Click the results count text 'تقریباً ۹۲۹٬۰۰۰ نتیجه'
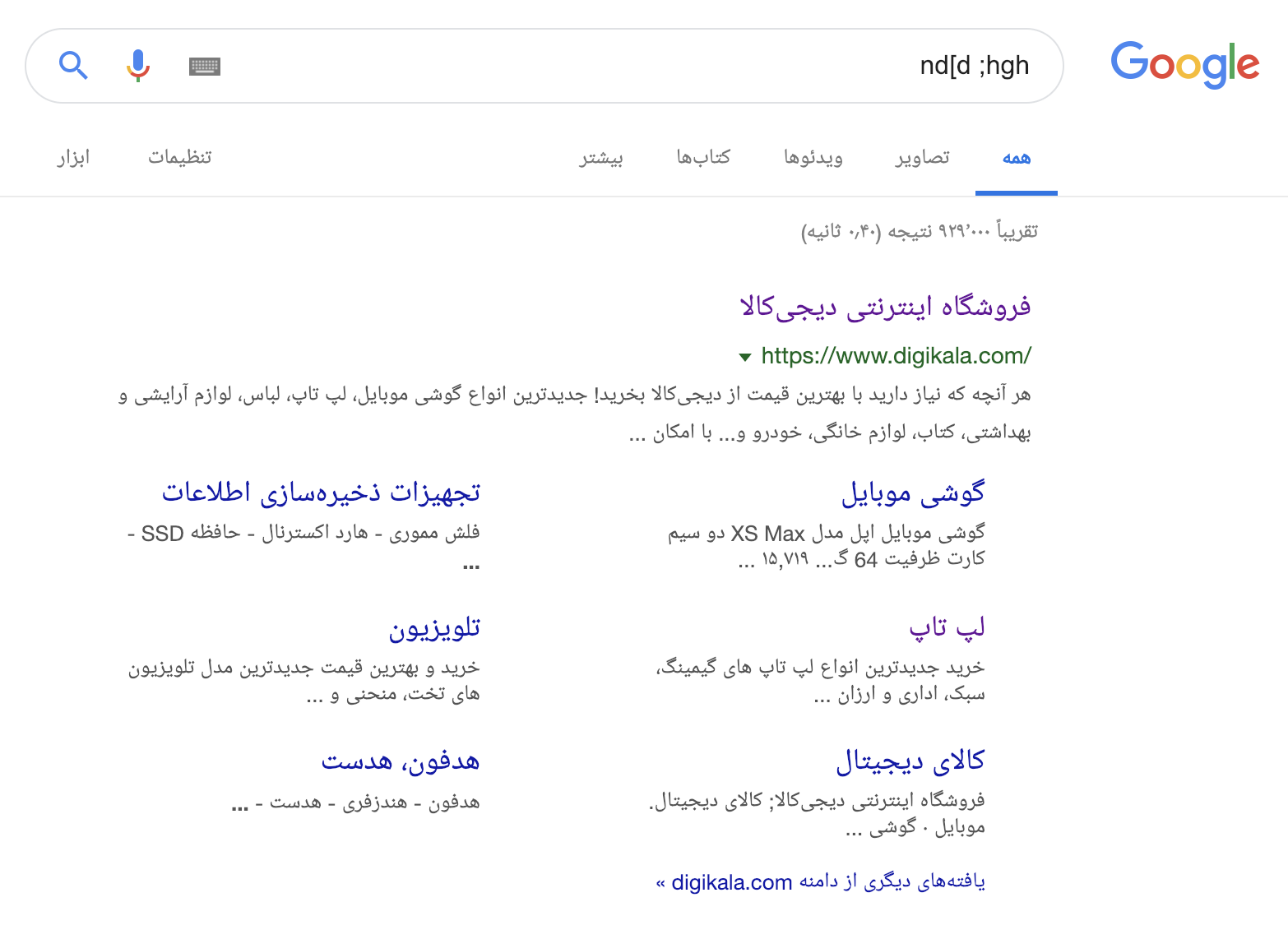 [x=920, y=231]
